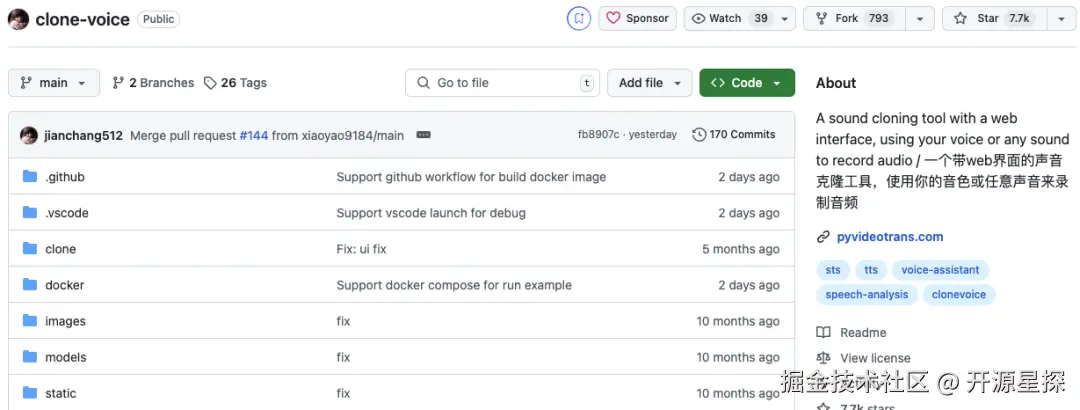This screenshot has height=410, width=1080.
Task: Open the .github folder
Action: (x=65, y=177)
